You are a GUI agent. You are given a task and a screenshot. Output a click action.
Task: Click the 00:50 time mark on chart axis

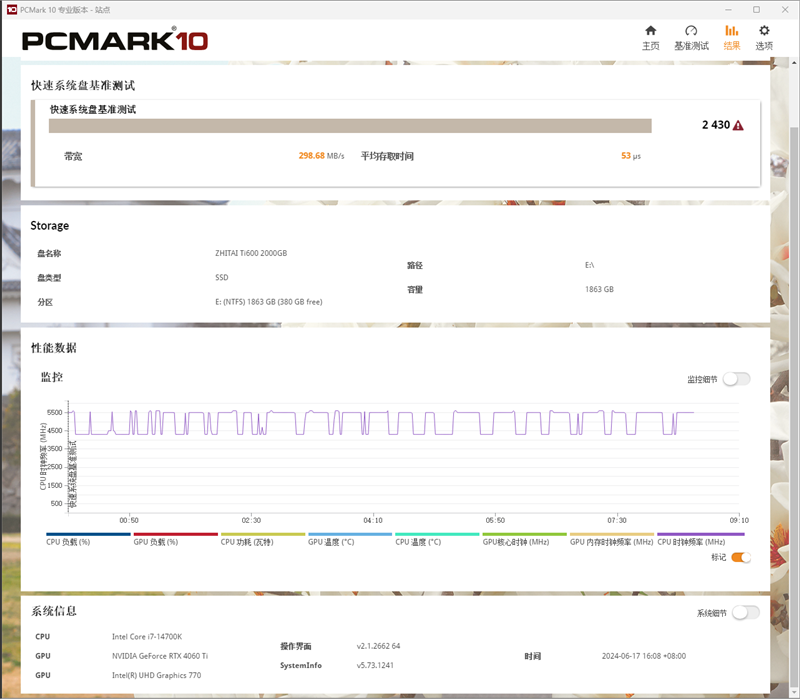(129, 520)
